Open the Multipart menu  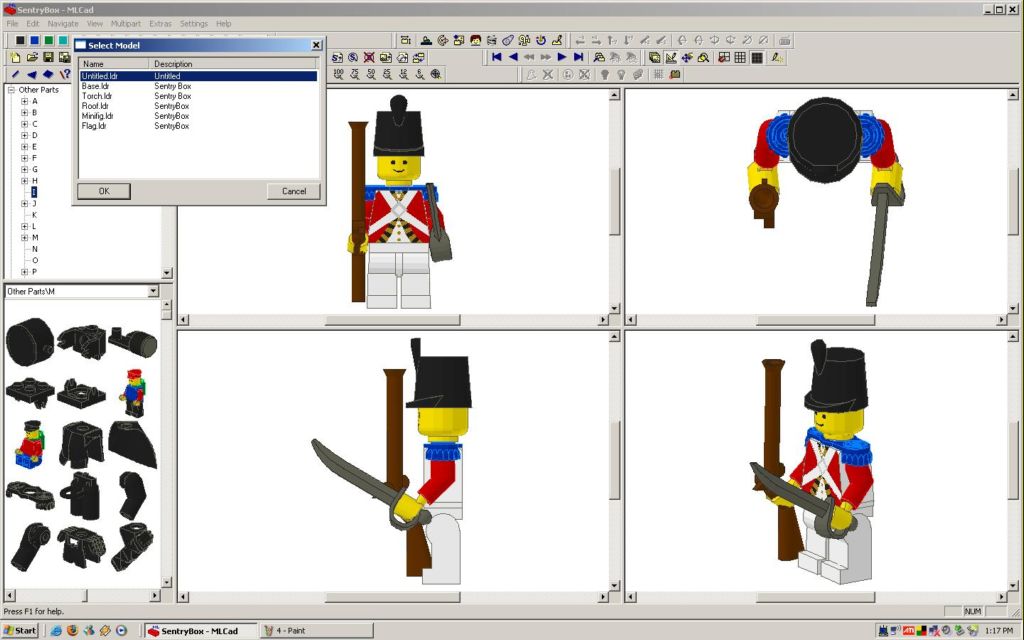point(125,24)
